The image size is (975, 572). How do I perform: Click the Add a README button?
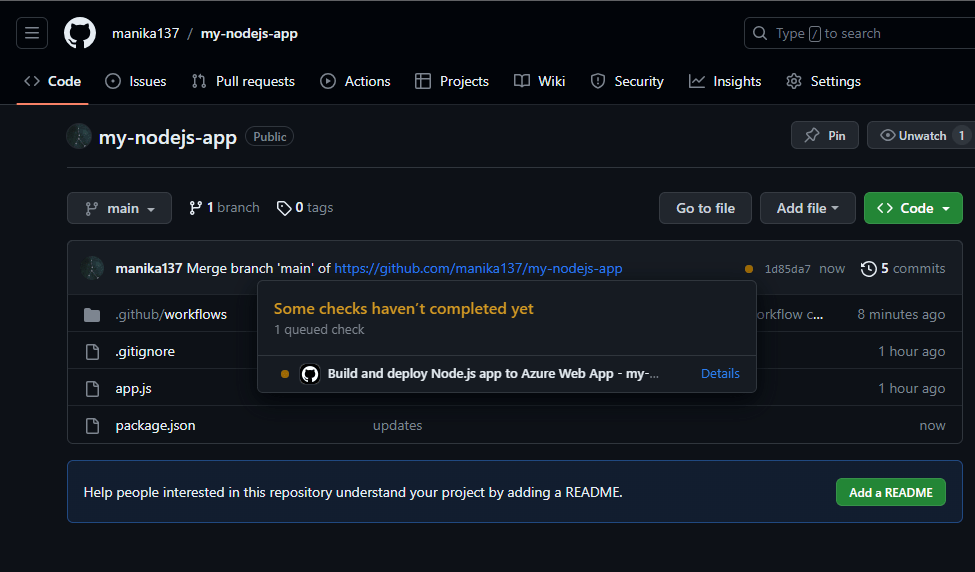(x=890, y=492)
